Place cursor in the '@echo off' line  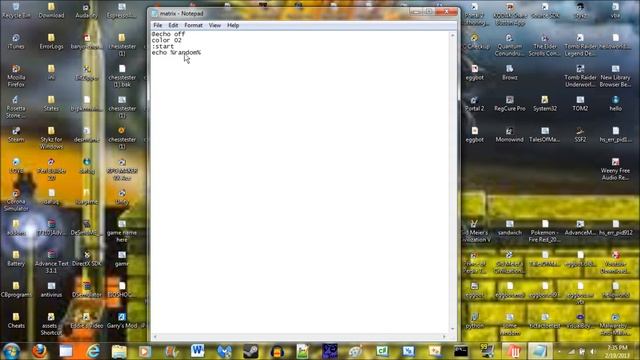point(168,34)
